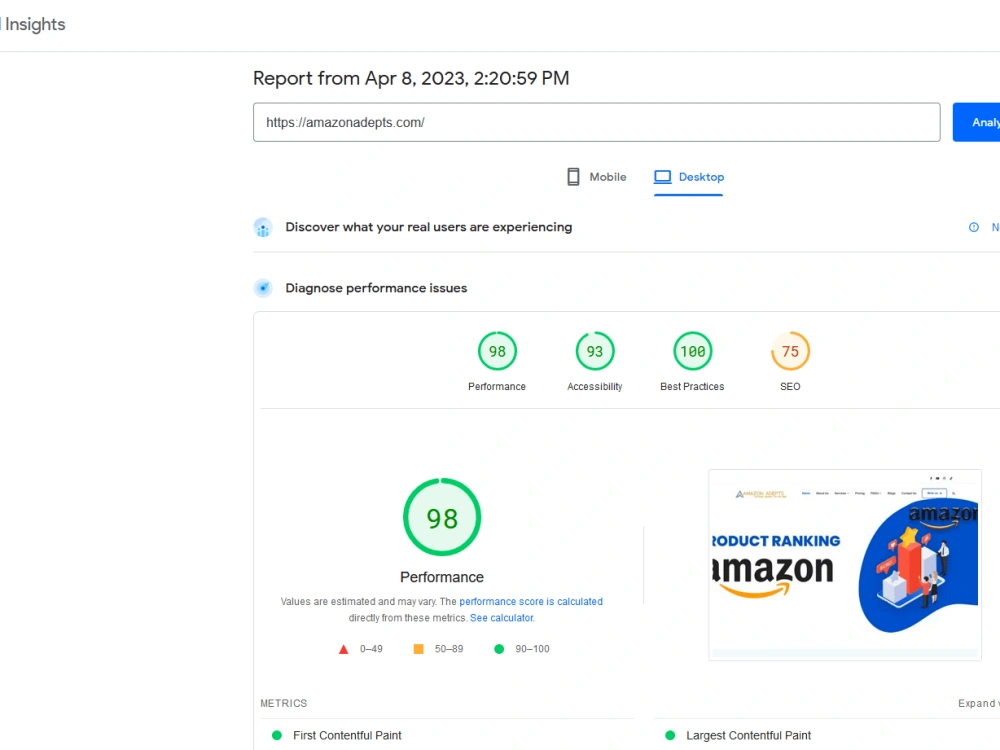Click First Contentful Paint metric text
Image resolution: width=1000 pixels, height=750 pixels.
[347, 735]
